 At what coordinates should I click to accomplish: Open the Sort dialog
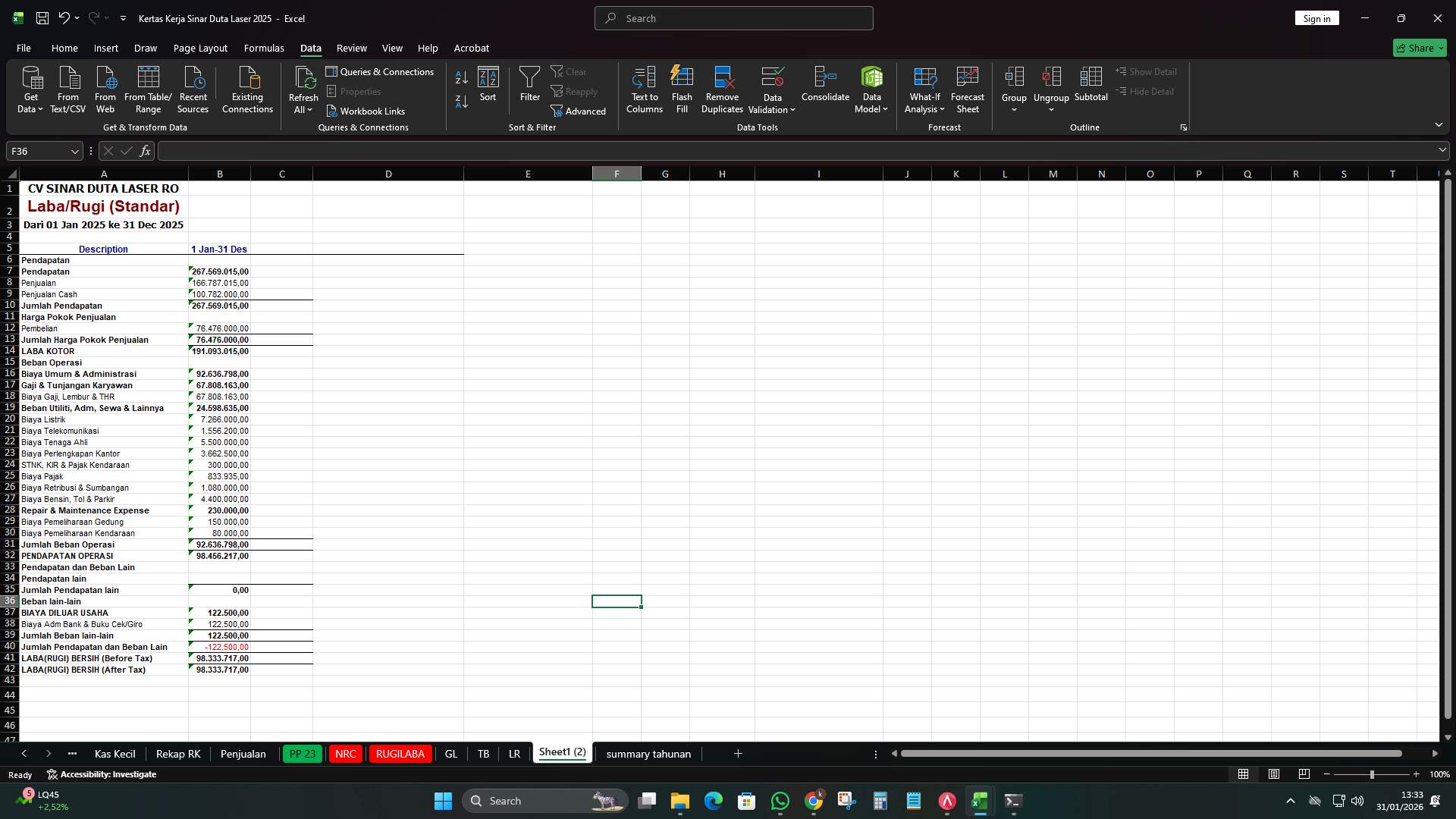tap(488, 85)
